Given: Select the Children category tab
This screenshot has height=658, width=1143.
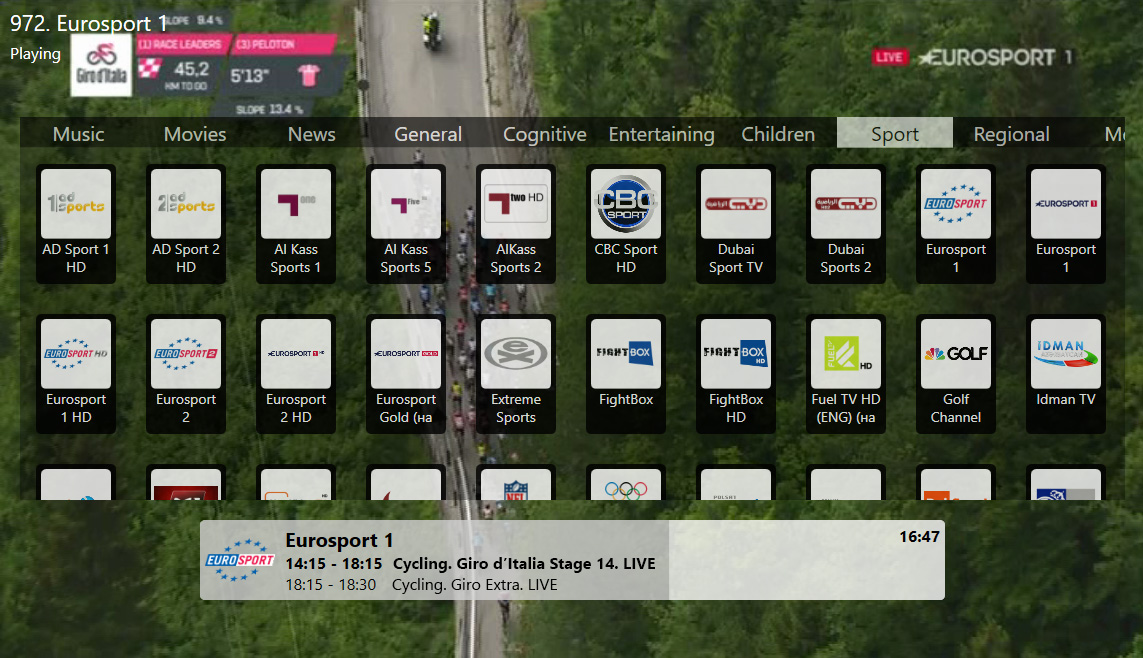Looking at the screenshot, I should [x=778, y=134].
